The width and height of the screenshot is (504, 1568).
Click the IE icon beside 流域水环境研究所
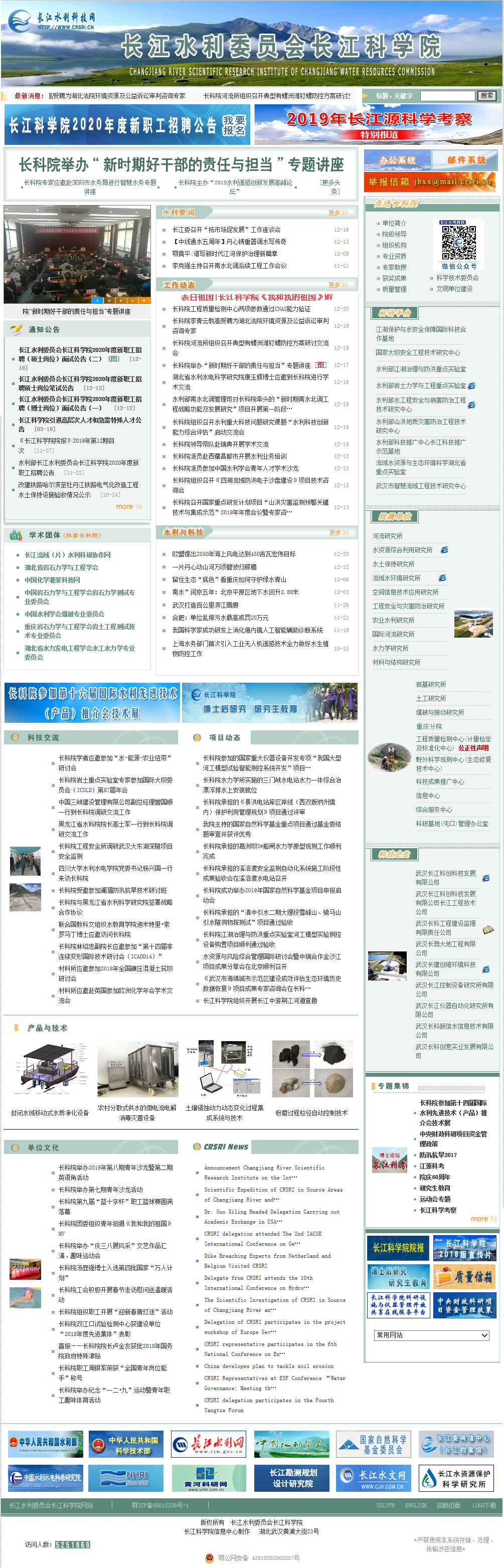point(442,577)
